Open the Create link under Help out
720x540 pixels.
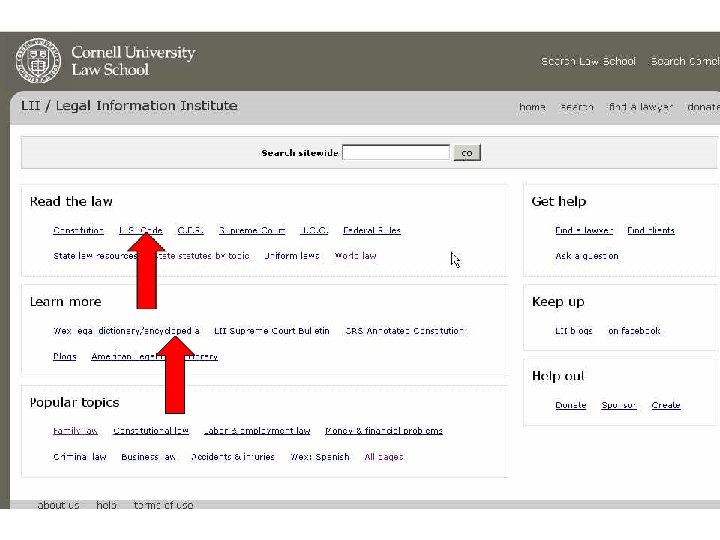click(x=666, y=405)
